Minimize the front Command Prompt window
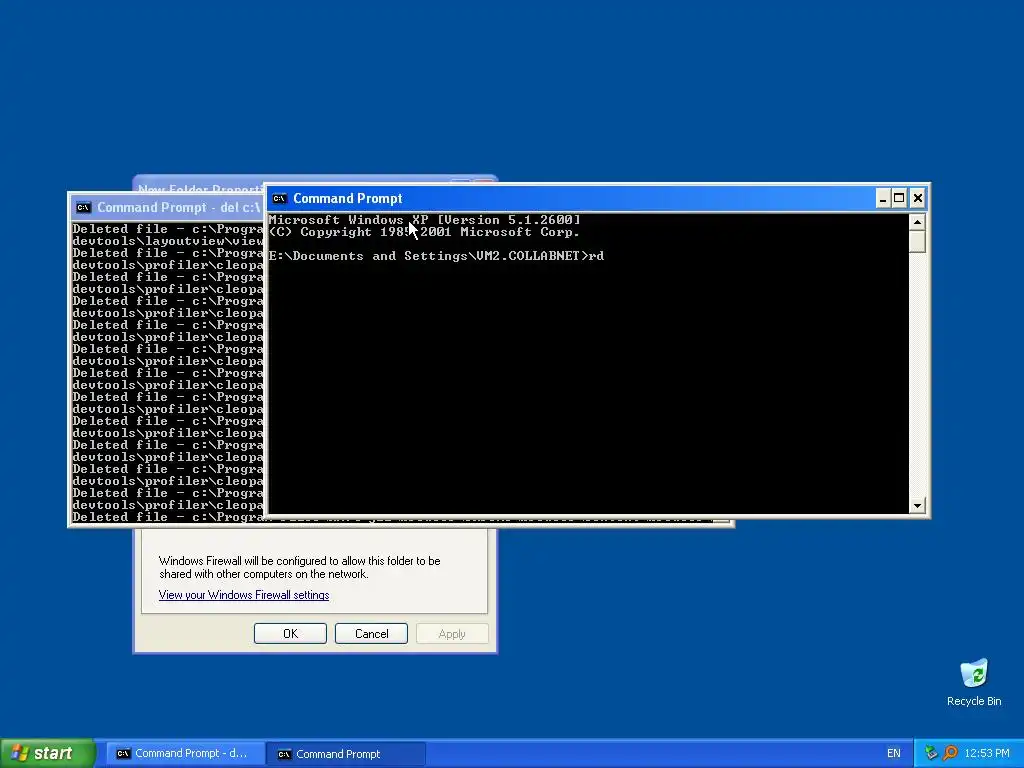 (x=882, y=198)
